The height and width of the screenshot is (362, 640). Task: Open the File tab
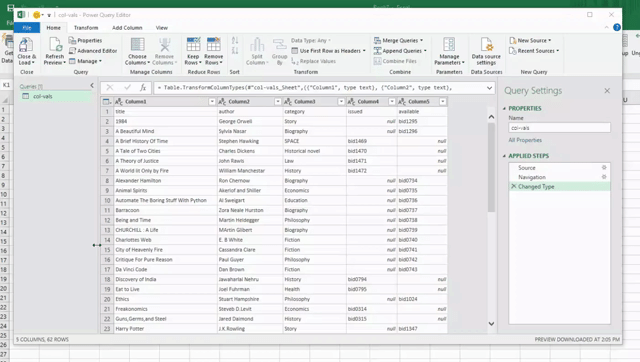click(x=27, y=28)
